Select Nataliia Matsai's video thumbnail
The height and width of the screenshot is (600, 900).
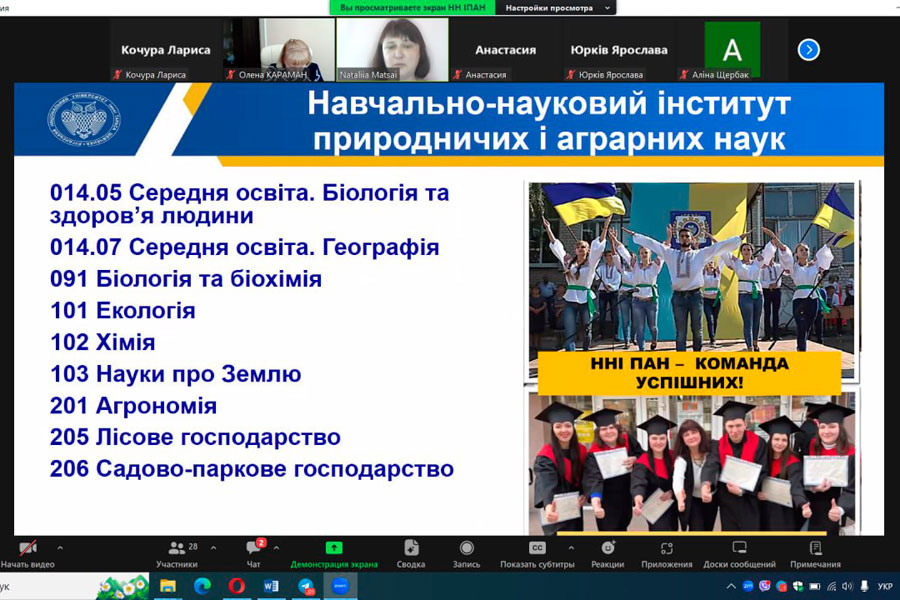point(391,49)
